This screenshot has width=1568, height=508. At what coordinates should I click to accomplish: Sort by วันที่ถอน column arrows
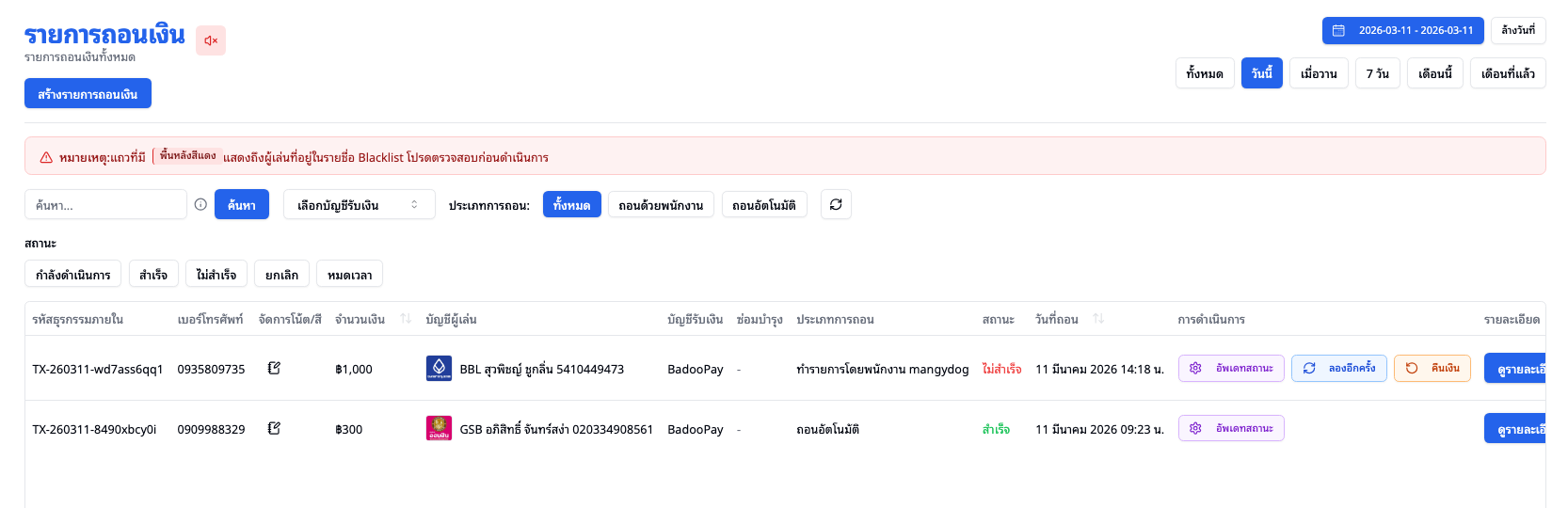[1098, 319]
